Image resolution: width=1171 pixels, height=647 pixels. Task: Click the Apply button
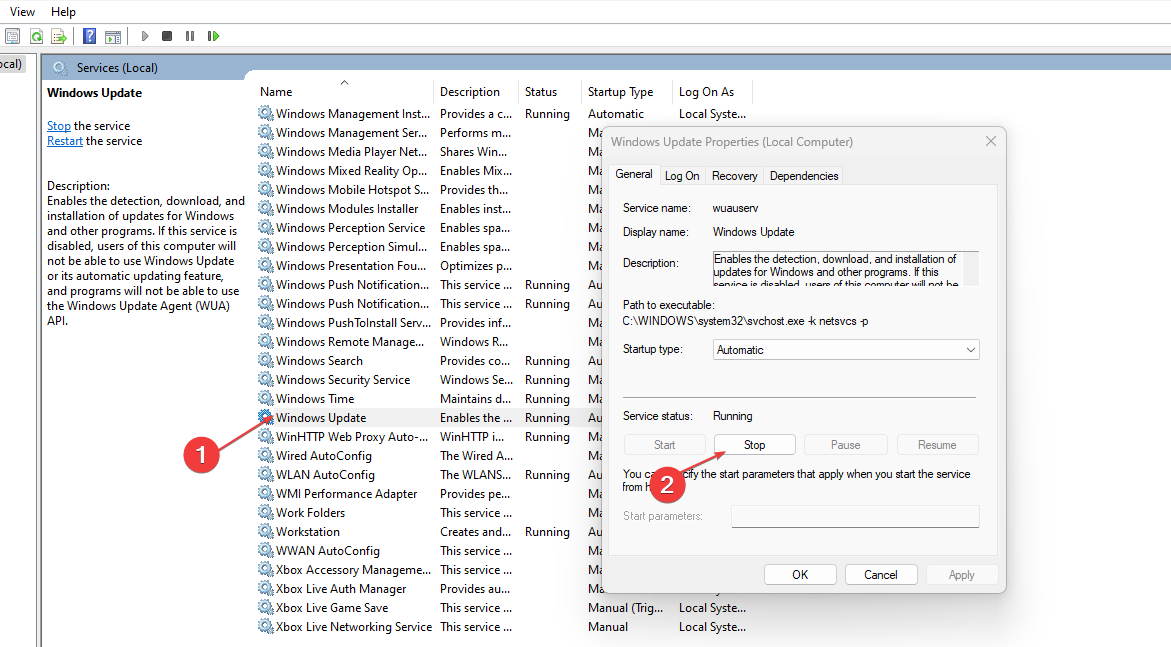[x=961, y=575]
